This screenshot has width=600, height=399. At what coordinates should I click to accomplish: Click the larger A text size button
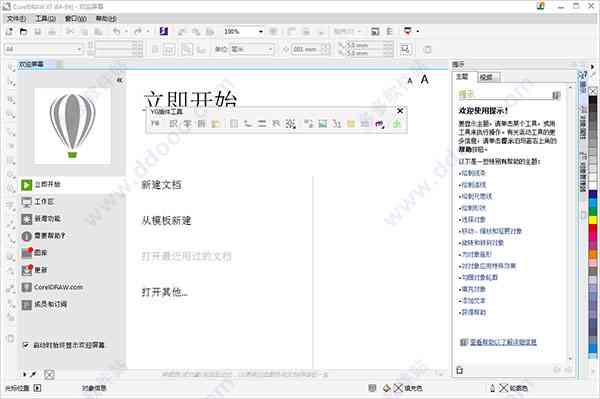point(424,80)
